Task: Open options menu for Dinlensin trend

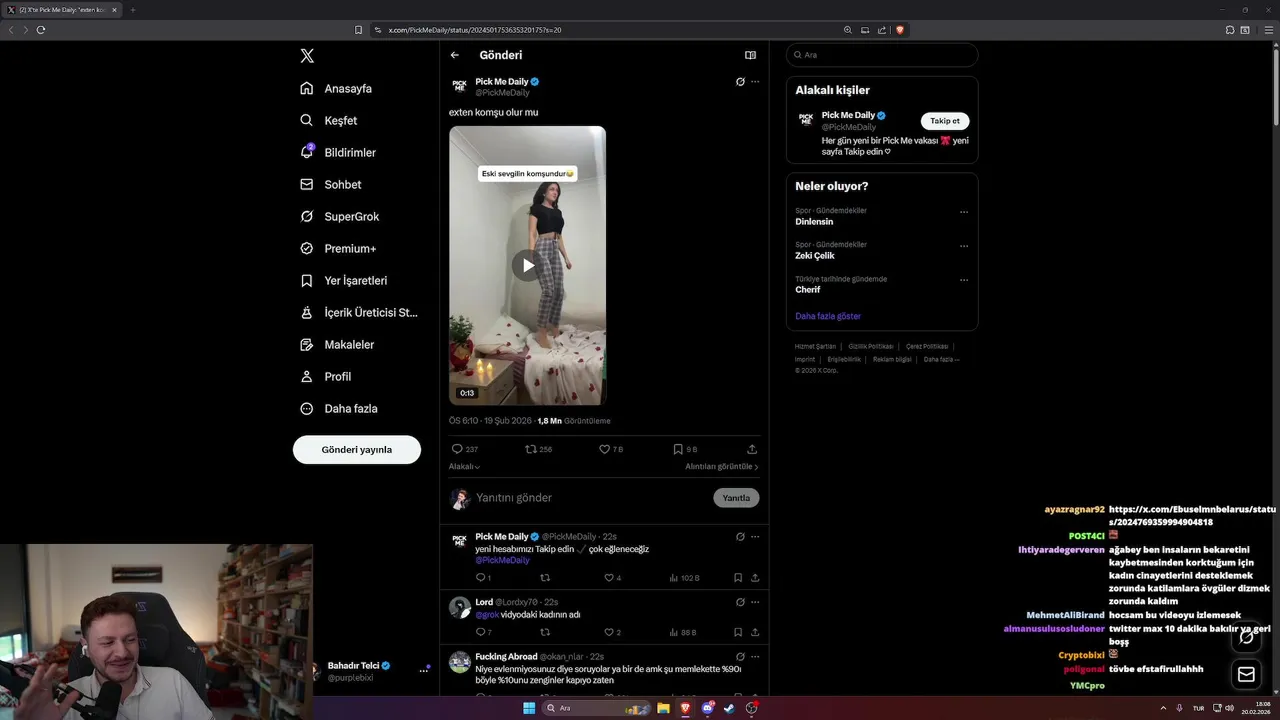Action: point(964,212)
